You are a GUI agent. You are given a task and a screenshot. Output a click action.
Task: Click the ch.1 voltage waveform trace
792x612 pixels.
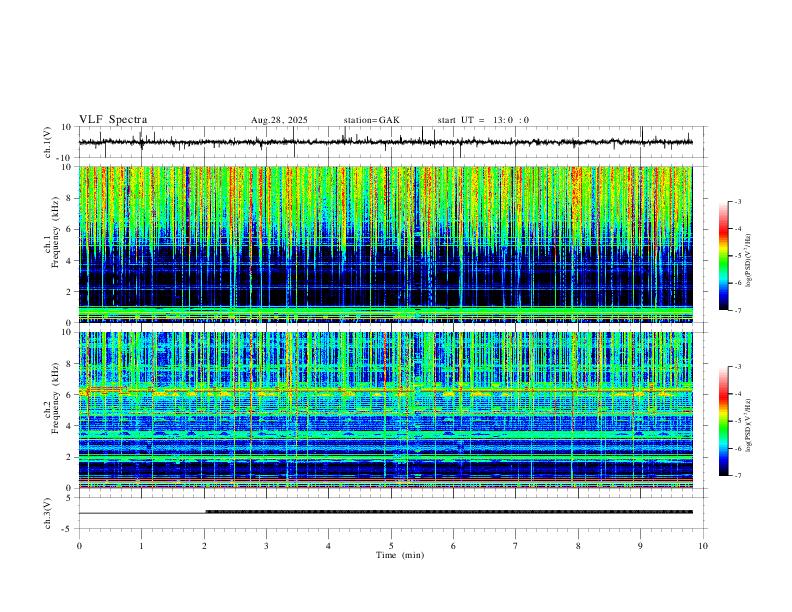pos(385,142)
